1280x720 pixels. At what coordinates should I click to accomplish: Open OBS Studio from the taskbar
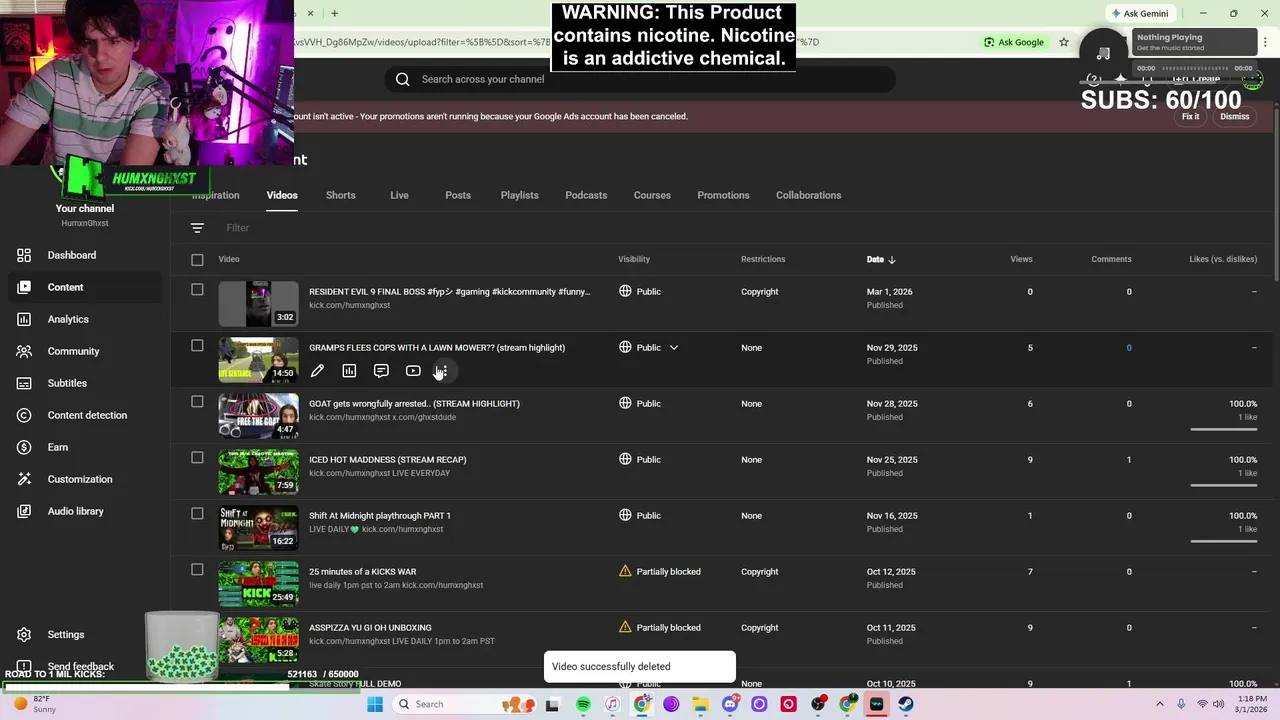pos(818,704)
